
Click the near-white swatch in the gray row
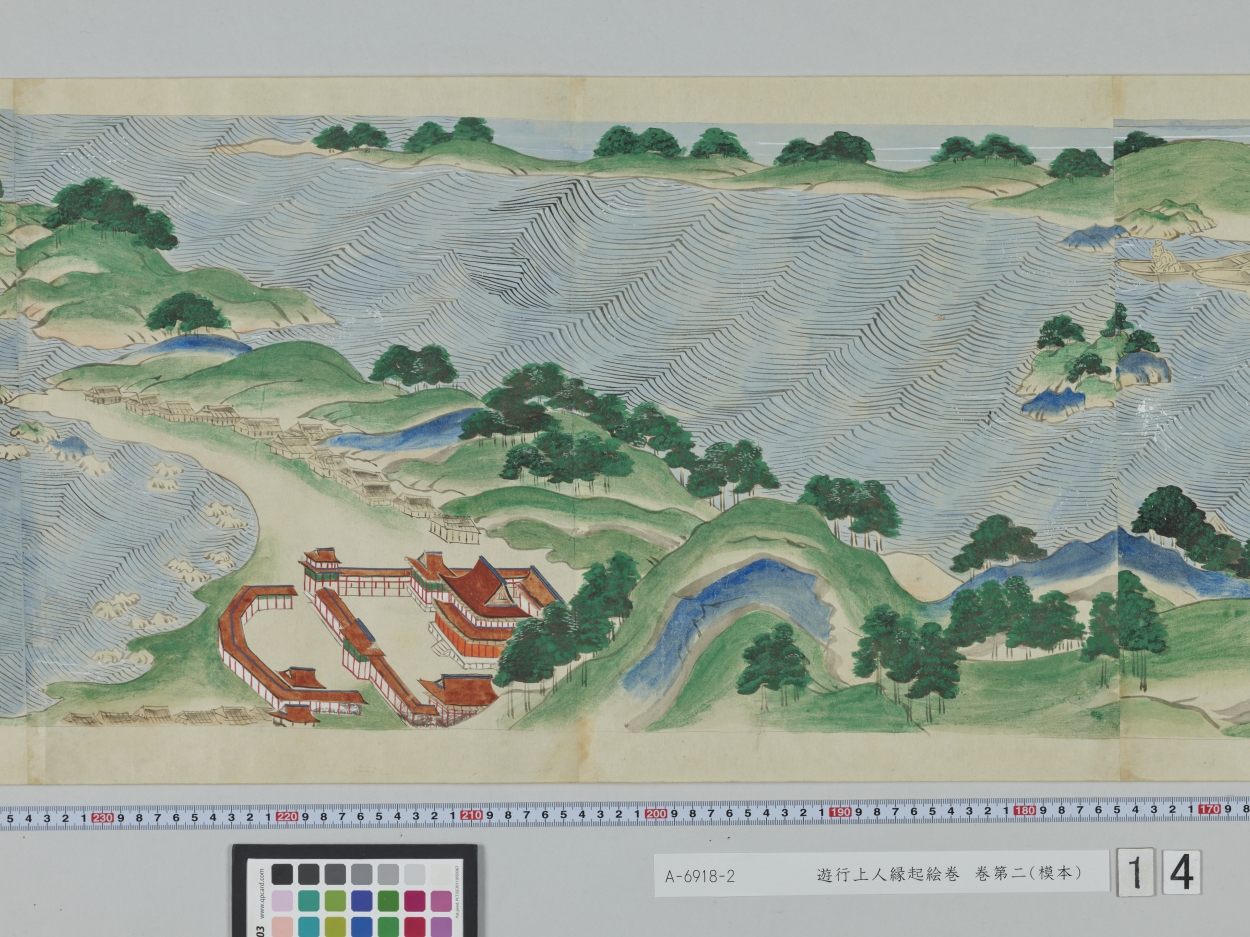tap(441, 874)
